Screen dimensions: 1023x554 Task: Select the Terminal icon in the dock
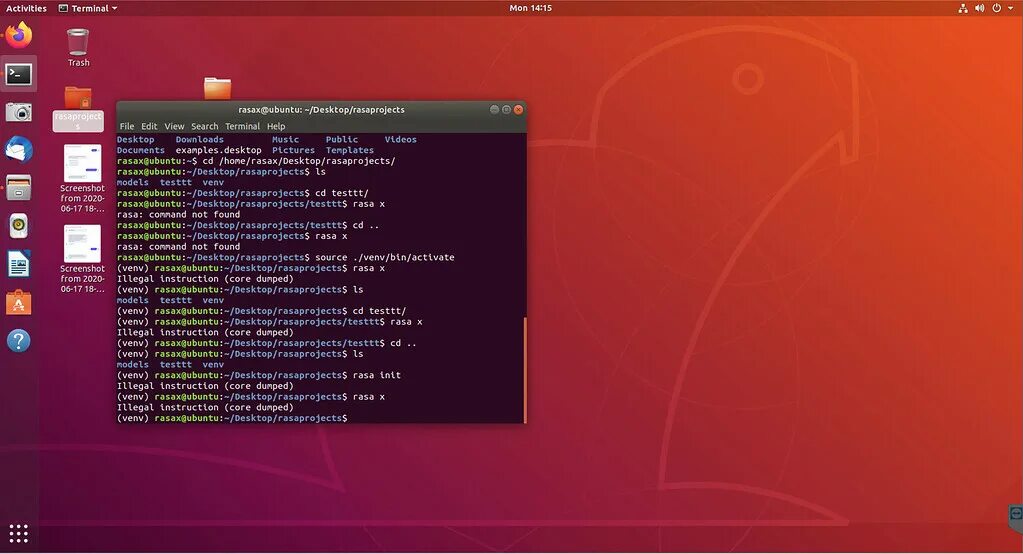click(19, 74)
